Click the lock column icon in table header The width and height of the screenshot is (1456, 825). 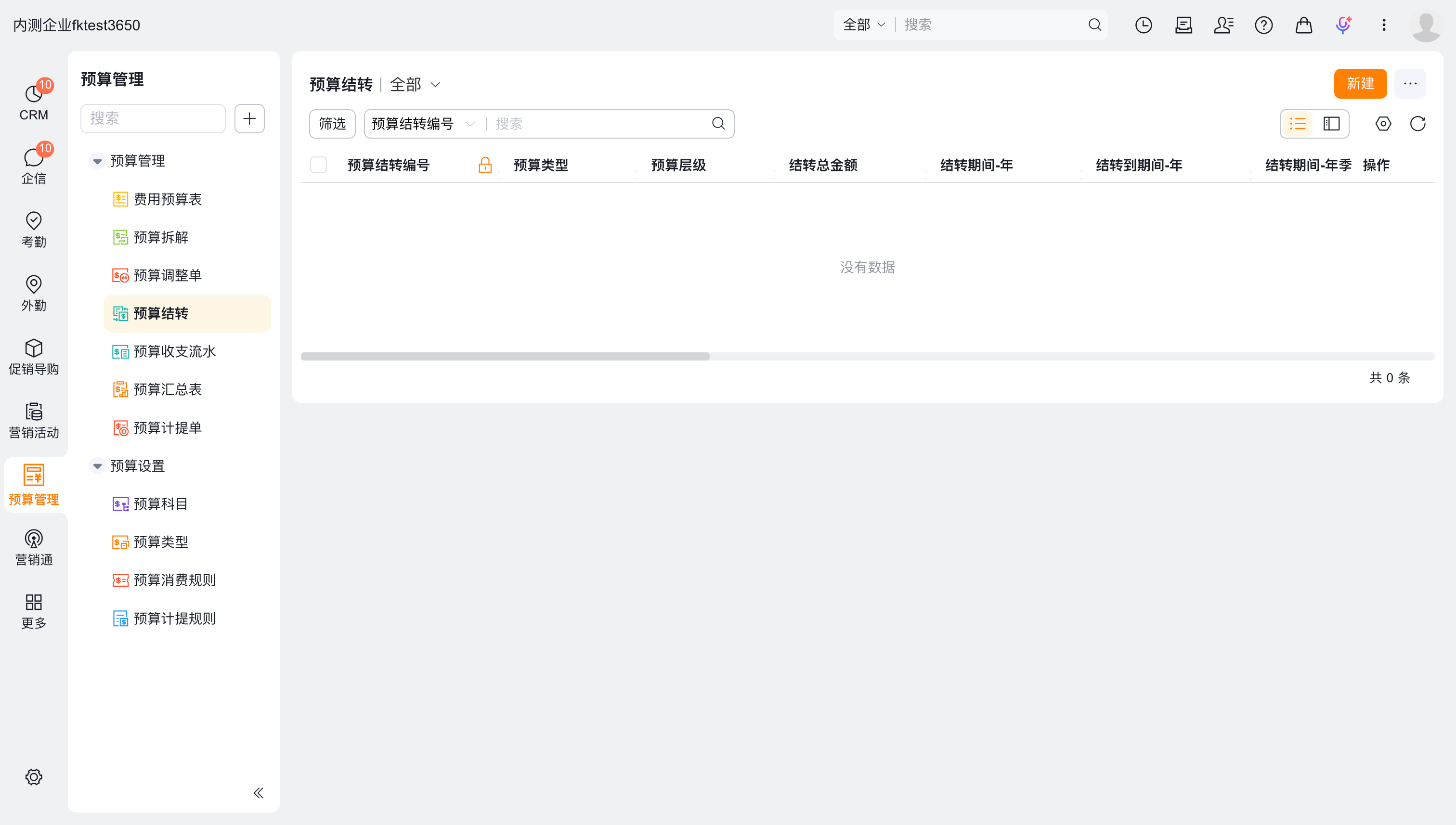click(x=484, y=165)
